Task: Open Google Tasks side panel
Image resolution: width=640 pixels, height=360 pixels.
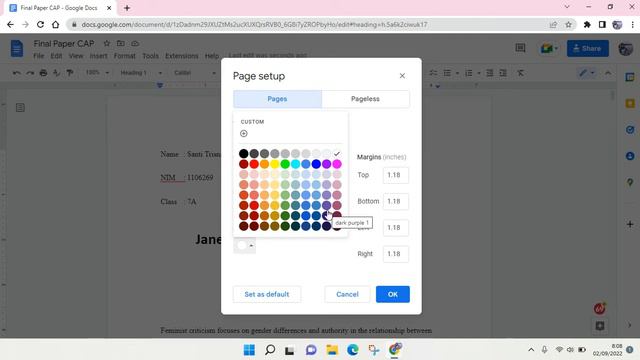Action: coord(630,130)
